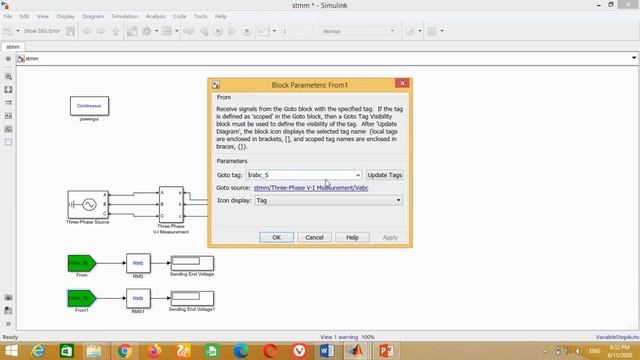Click the View 1 warning status link
Viewport: 640px width, 360px height.
coord(339,337)
